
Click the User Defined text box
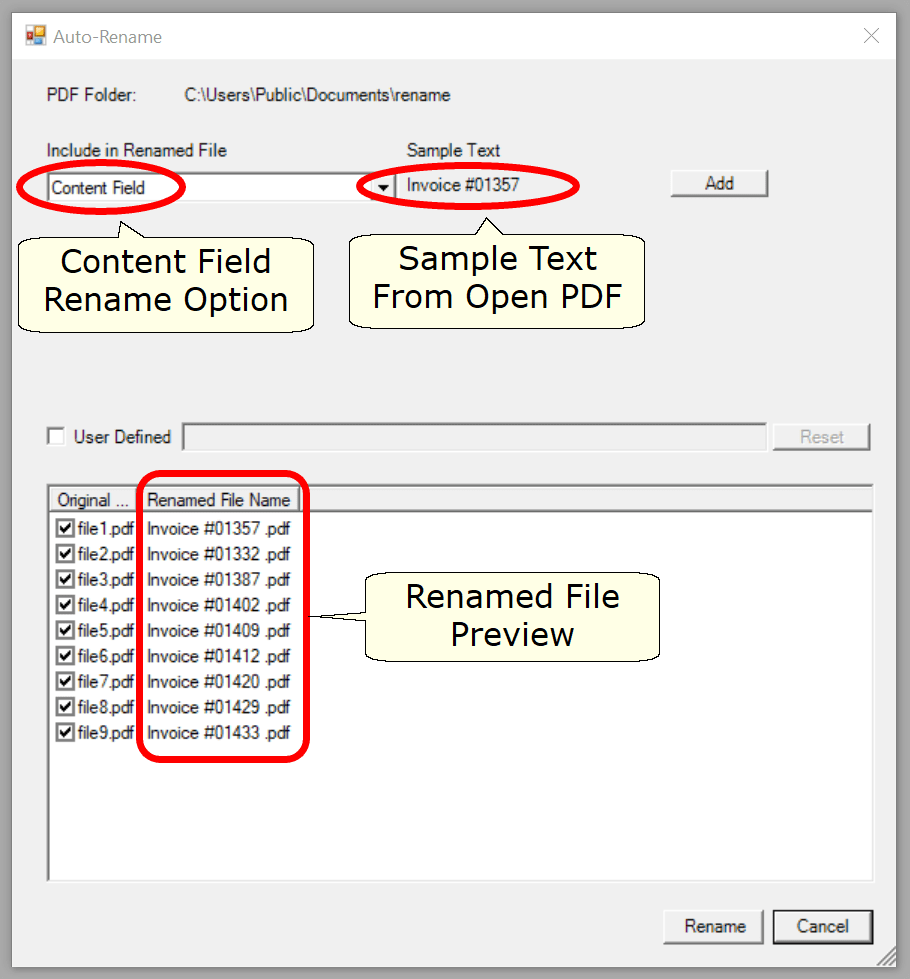(470, 436)
